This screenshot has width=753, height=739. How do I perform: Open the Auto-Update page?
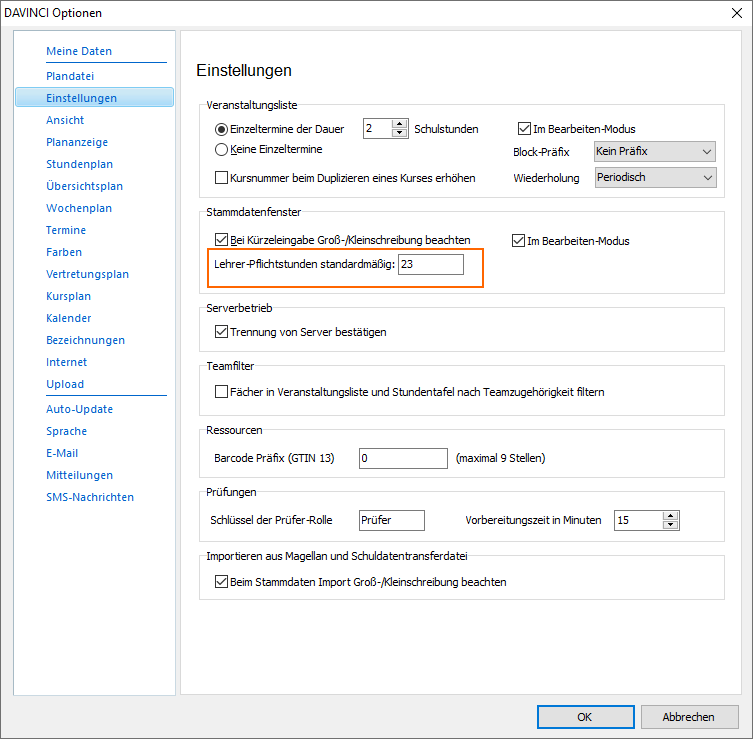point(80,409)
